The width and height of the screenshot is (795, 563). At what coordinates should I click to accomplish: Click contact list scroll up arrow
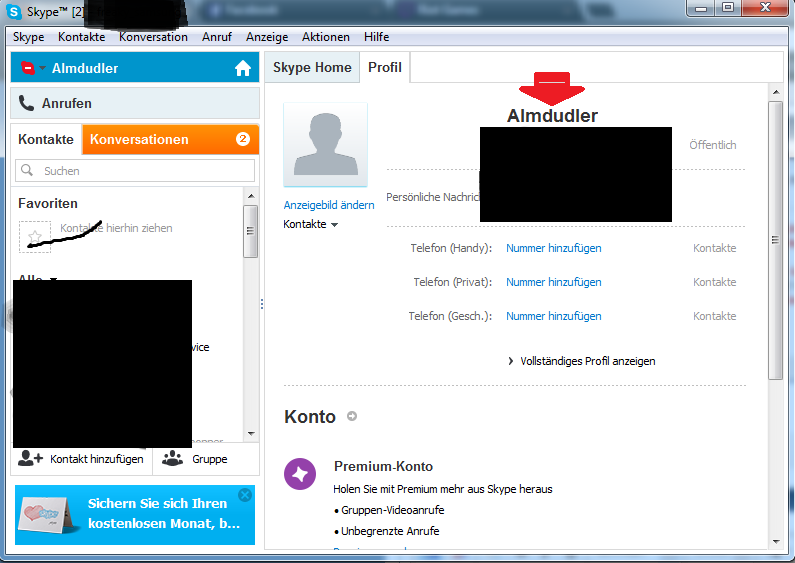click(x=250, y=196)
